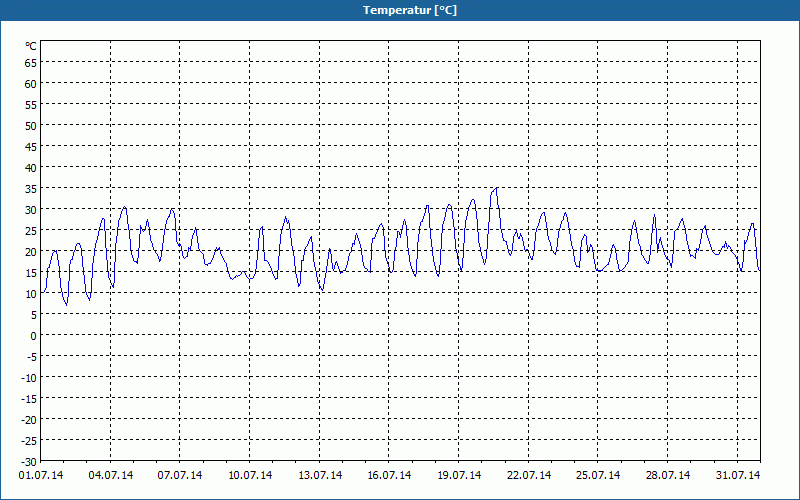Viewport: 800px width, 500px height.
Task: Click the -5 y-axis label
Action: point(31,357)
